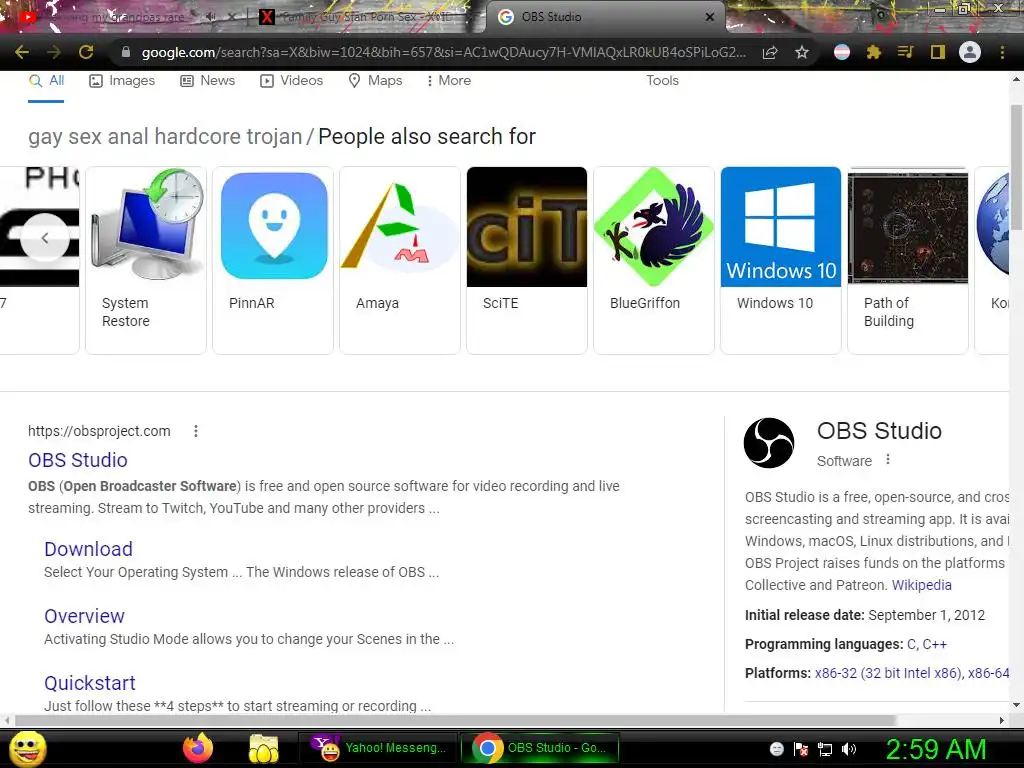
Task: Open the folder icon on the taskbar
Action: pyautogui.click(x=263, y=748)
